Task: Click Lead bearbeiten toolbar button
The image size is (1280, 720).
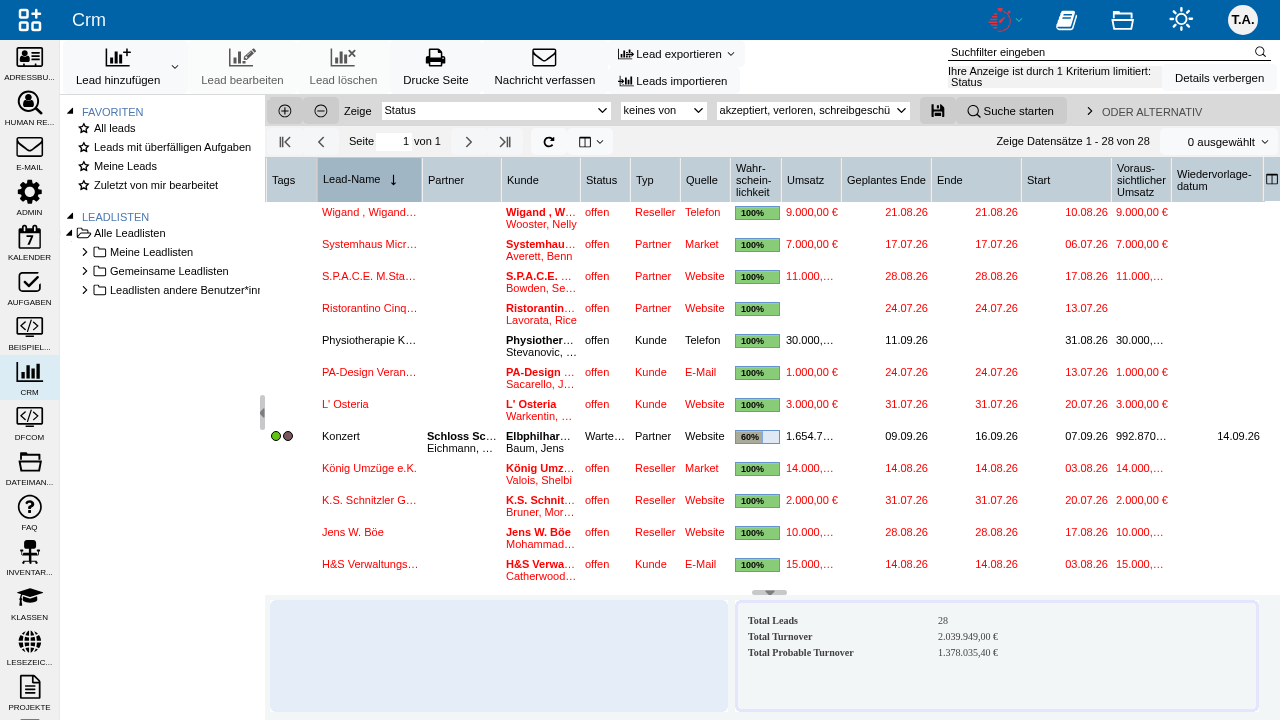Action: 242,67
